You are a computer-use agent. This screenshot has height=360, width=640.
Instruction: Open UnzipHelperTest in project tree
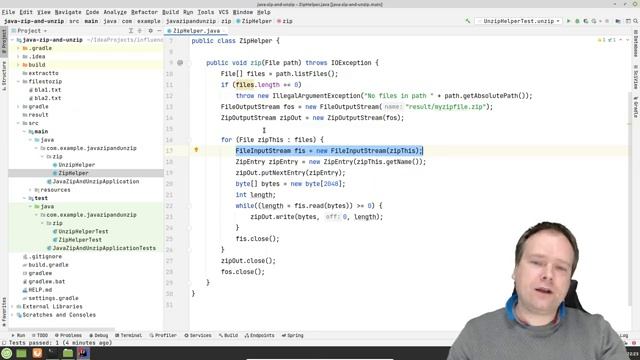80,231
